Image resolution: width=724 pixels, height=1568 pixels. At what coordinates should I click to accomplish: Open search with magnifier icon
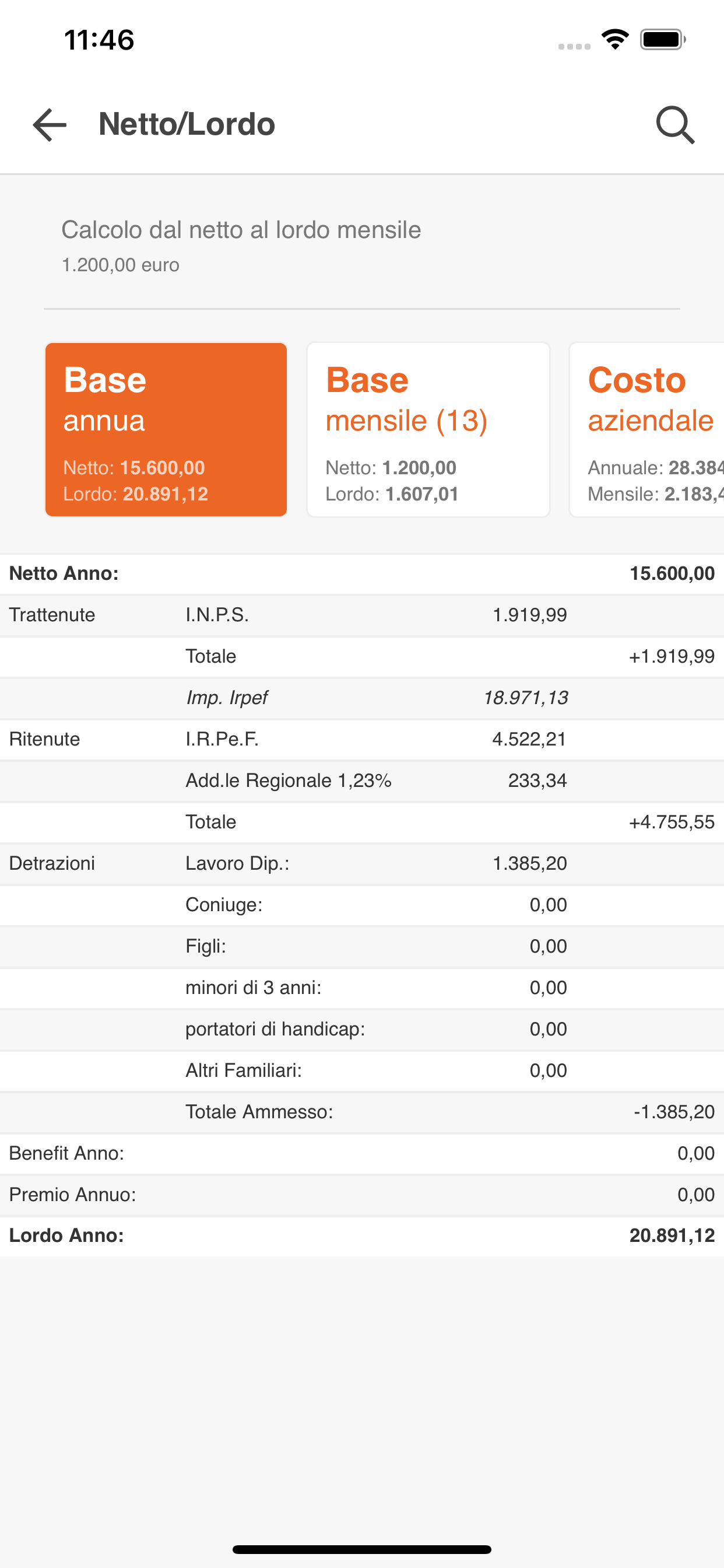[676, 125]
